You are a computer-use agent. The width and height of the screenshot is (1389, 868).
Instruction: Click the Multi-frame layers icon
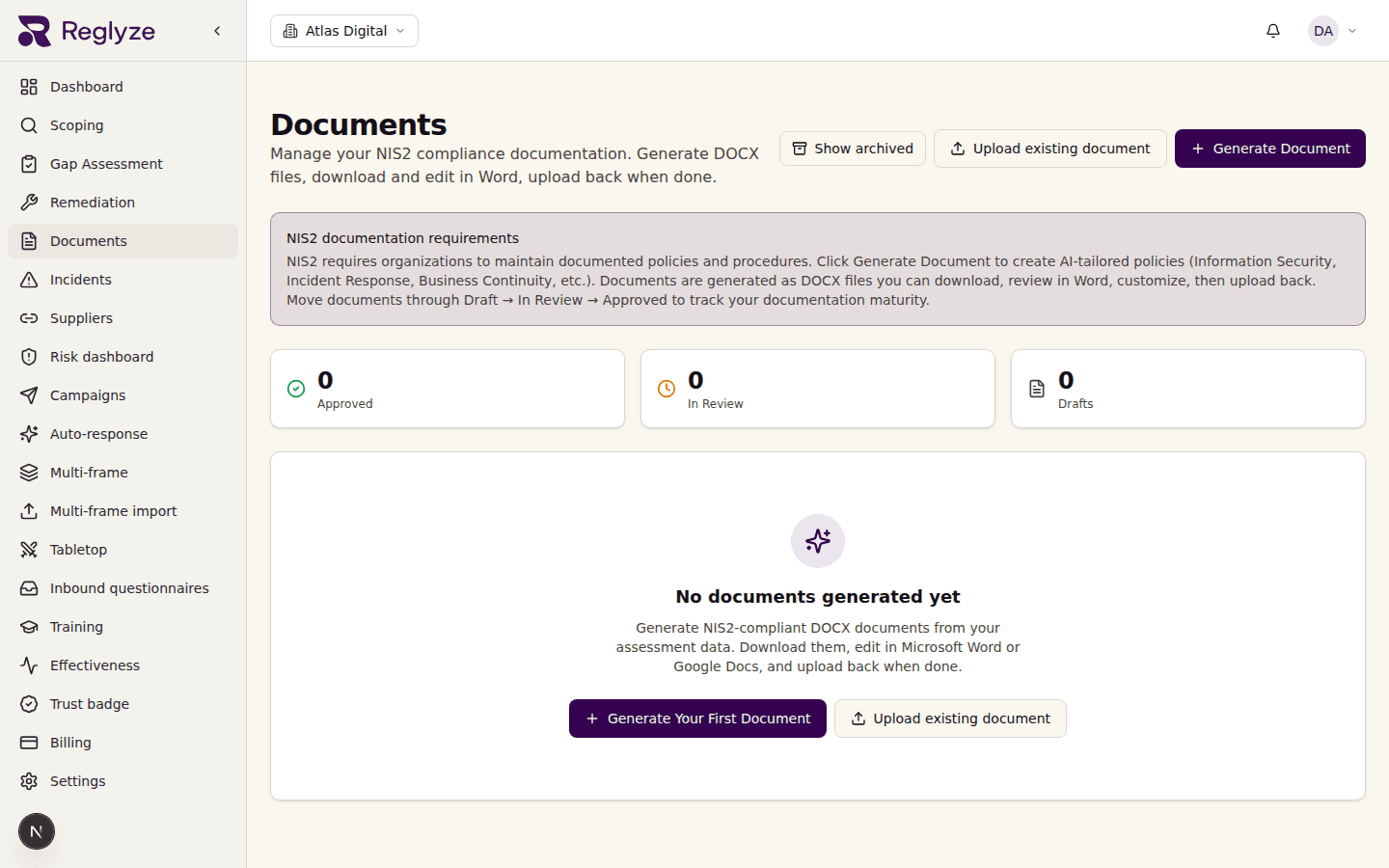point(29,473)
